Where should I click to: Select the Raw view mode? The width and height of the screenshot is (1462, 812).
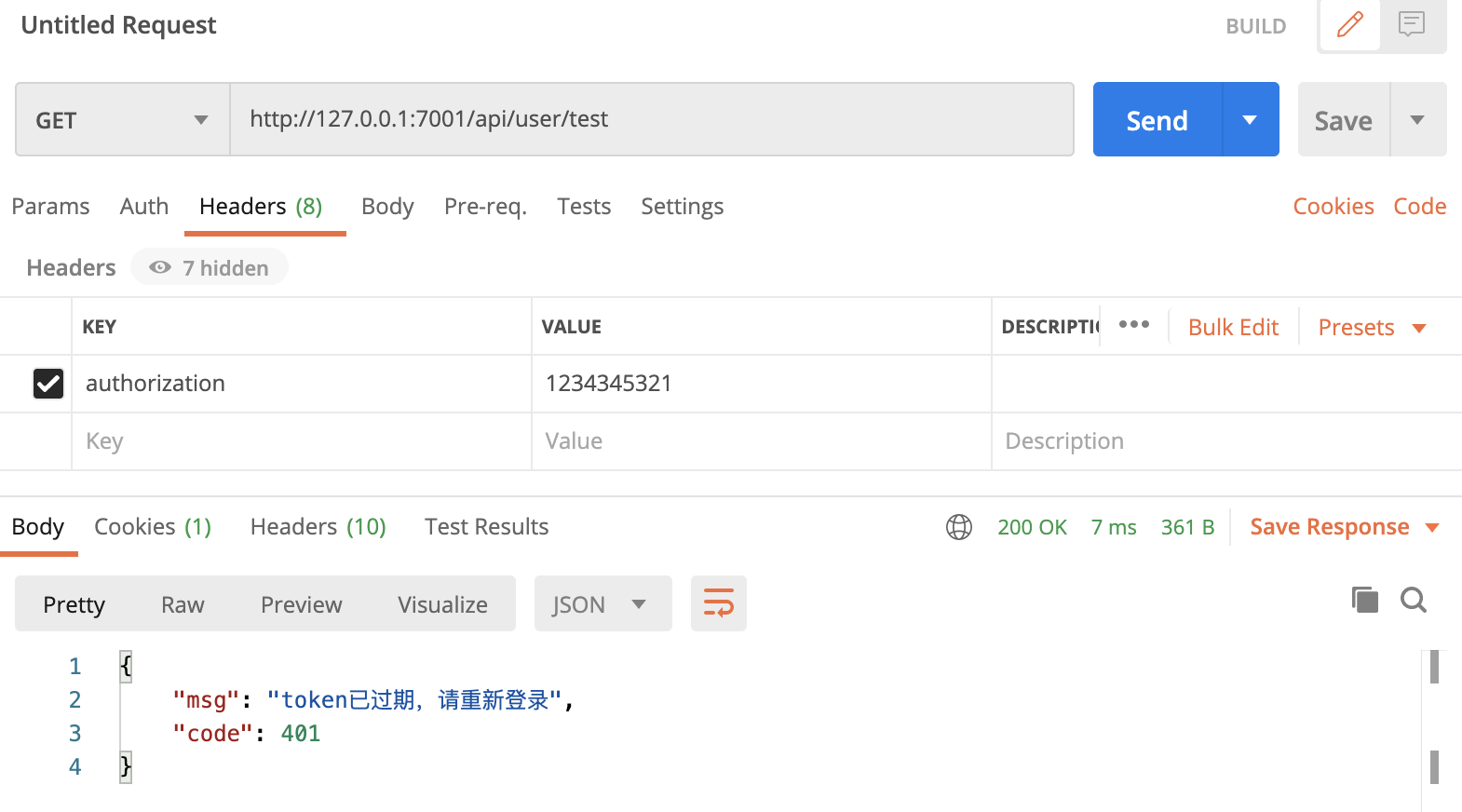point(183,604)
